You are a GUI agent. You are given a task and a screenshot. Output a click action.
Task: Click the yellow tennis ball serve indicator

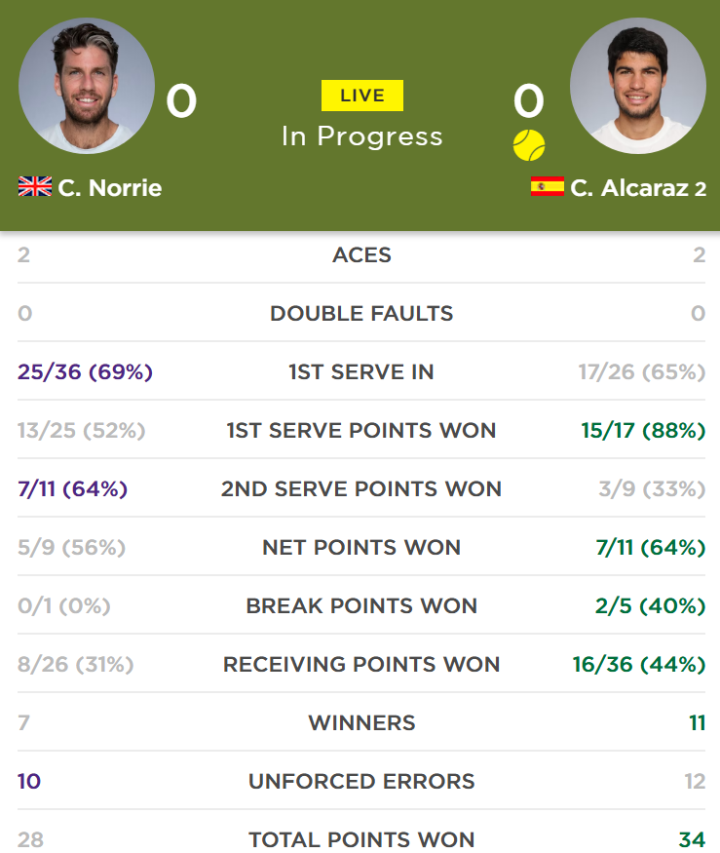(529, 145)
